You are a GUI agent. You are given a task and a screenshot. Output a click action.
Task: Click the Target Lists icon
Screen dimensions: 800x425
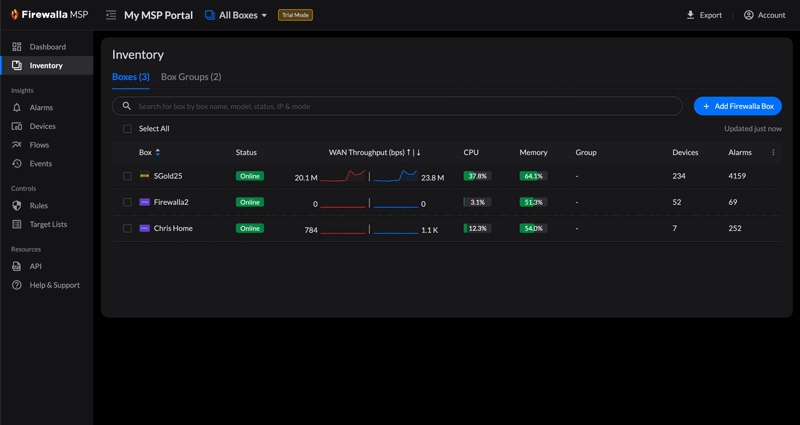click(17, 224)
